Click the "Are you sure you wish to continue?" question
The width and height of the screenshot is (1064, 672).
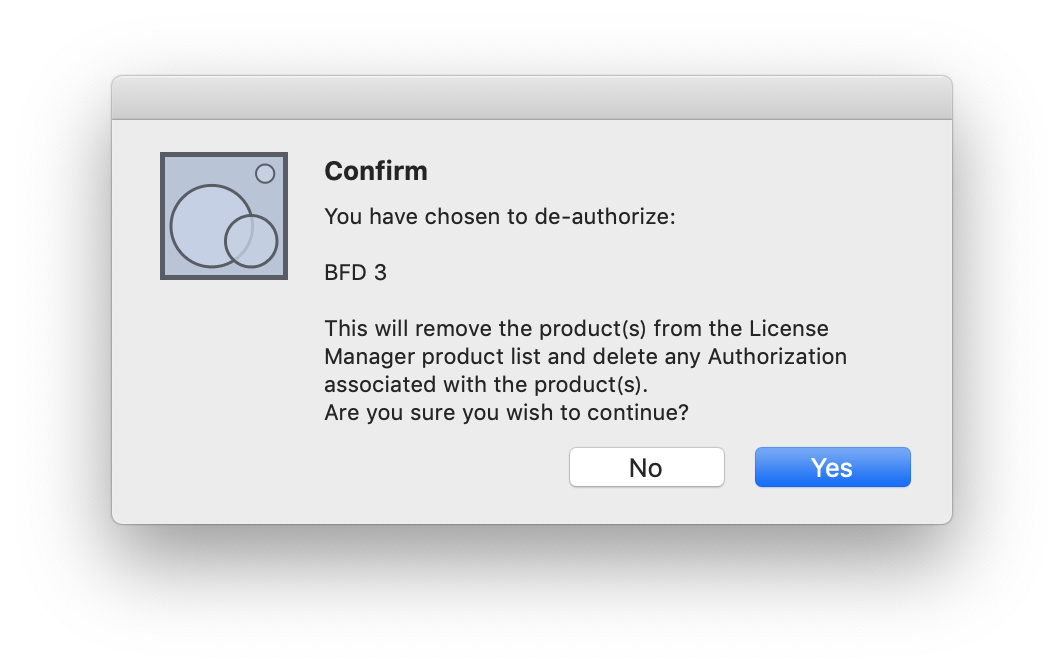506,412
